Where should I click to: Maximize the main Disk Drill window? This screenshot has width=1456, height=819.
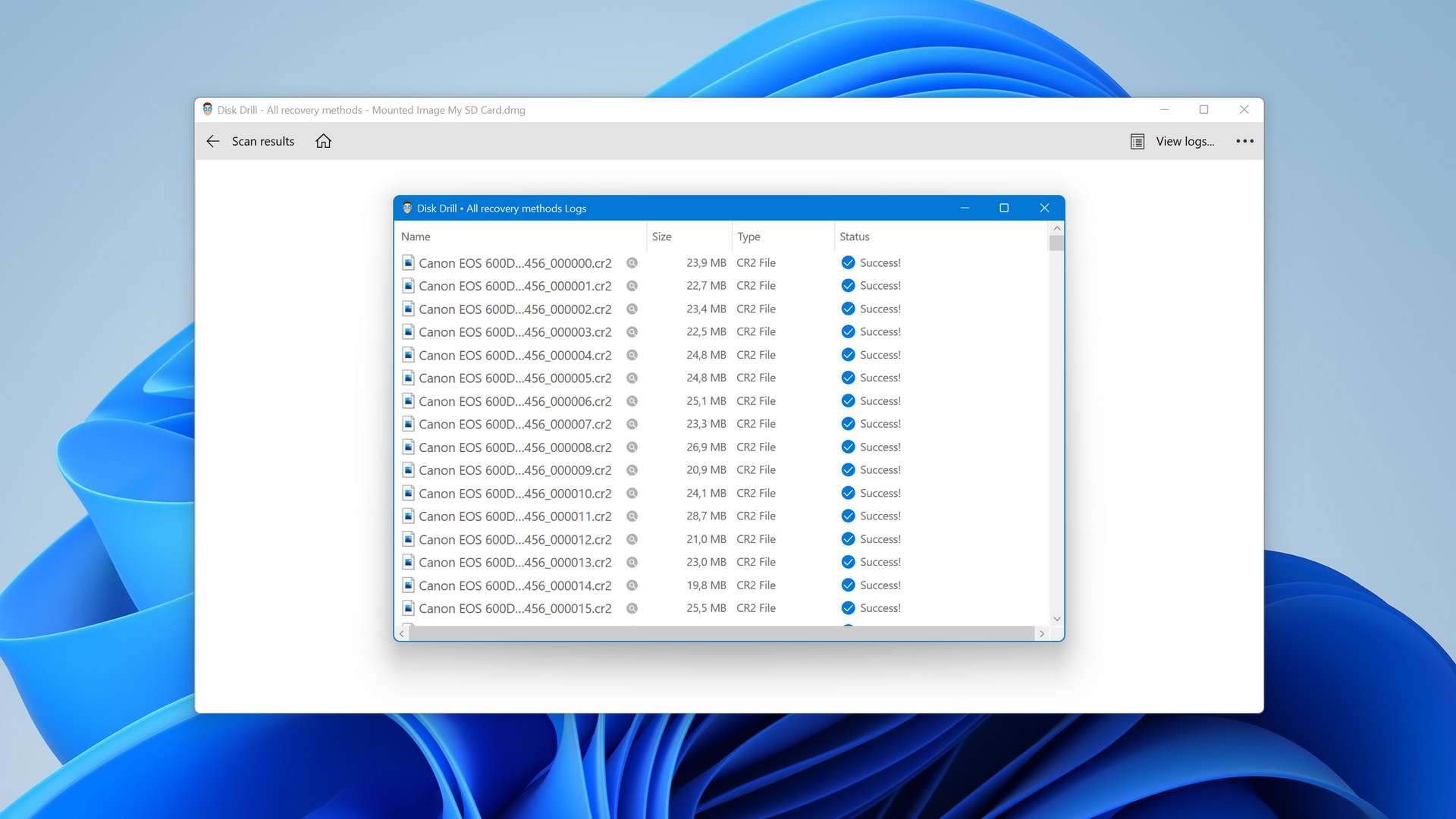click(x=1203, y=110)
